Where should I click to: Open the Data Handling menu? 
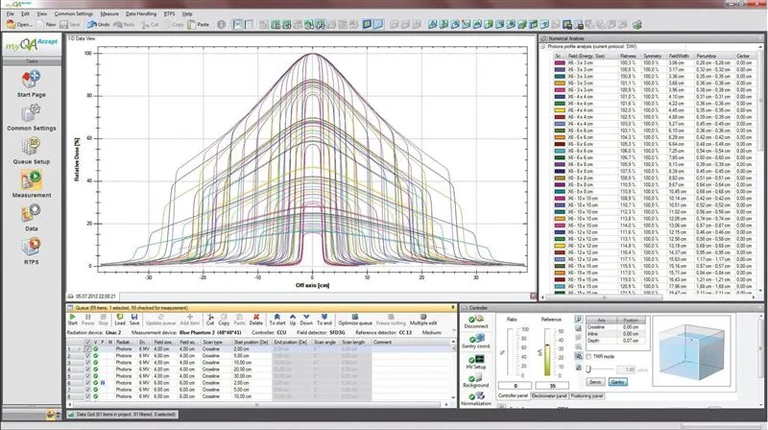pos(141,14)
